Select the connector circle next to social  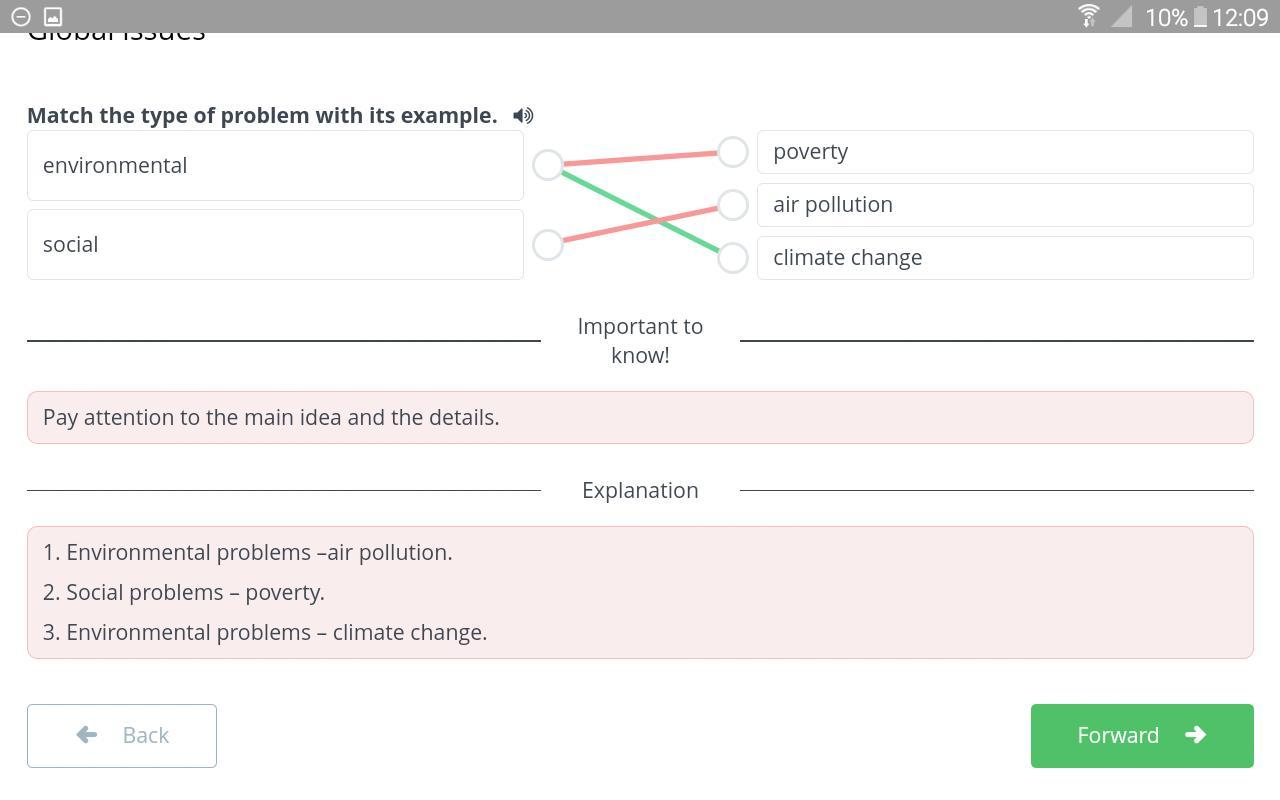pyautogui.click(x=548, y=245)
